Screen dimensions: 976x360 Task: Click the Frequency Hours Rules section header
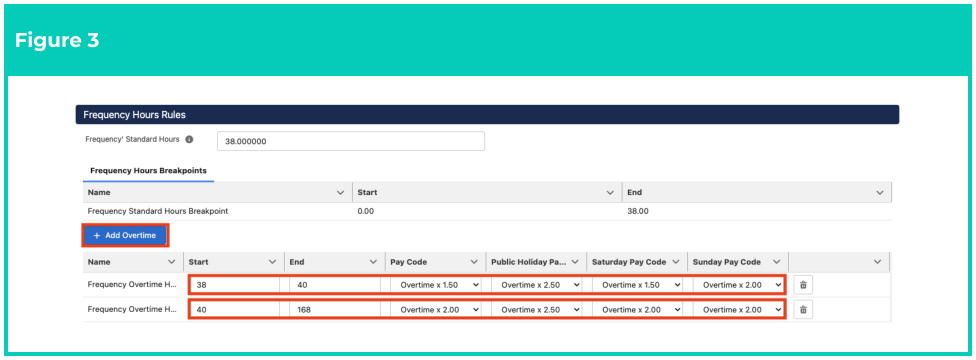click(x=487, y=115)
